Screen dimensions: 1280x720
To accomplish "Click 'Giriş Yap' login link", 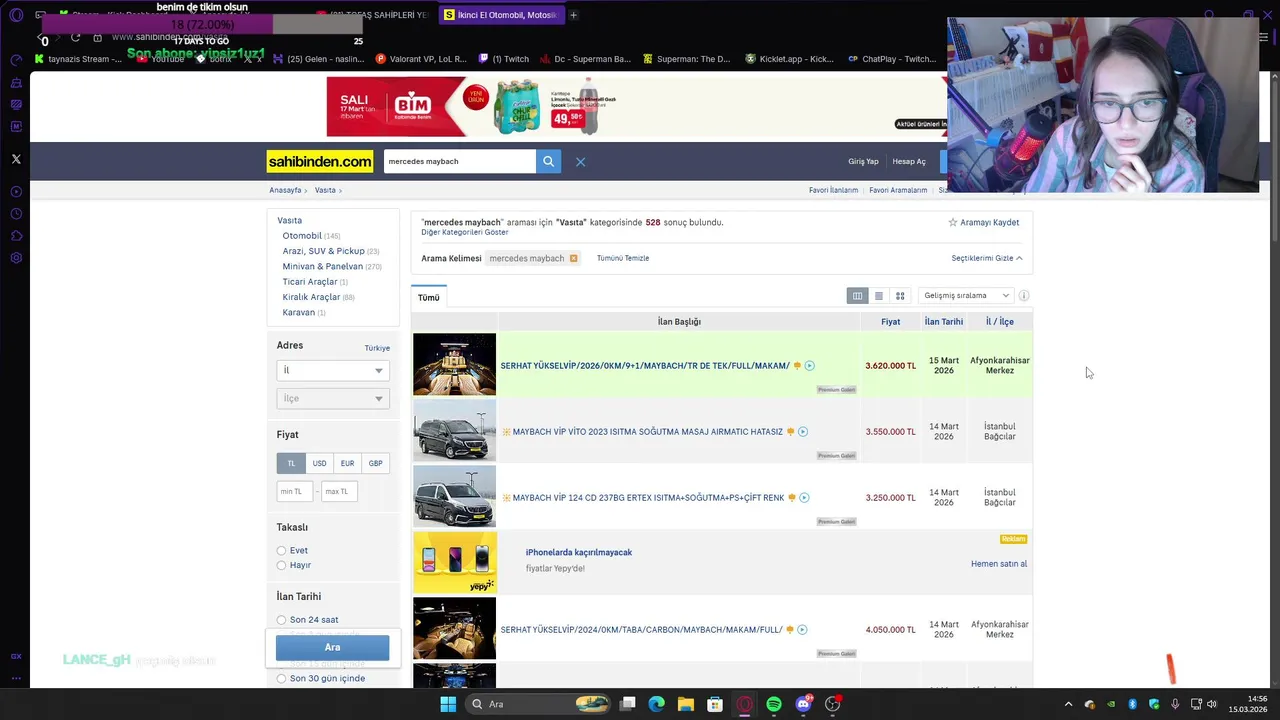I will click(x=863, y=161).
